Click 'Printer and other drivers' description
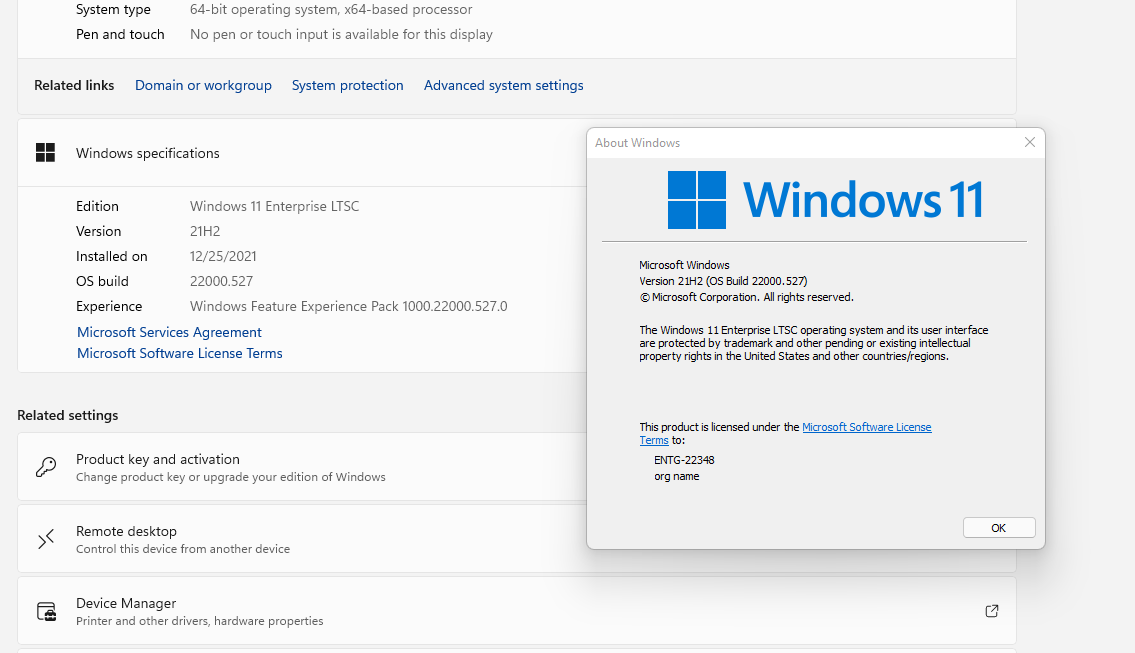Image resolution: width=1135 pixels, height=653 pixels. tap(200, 621)
